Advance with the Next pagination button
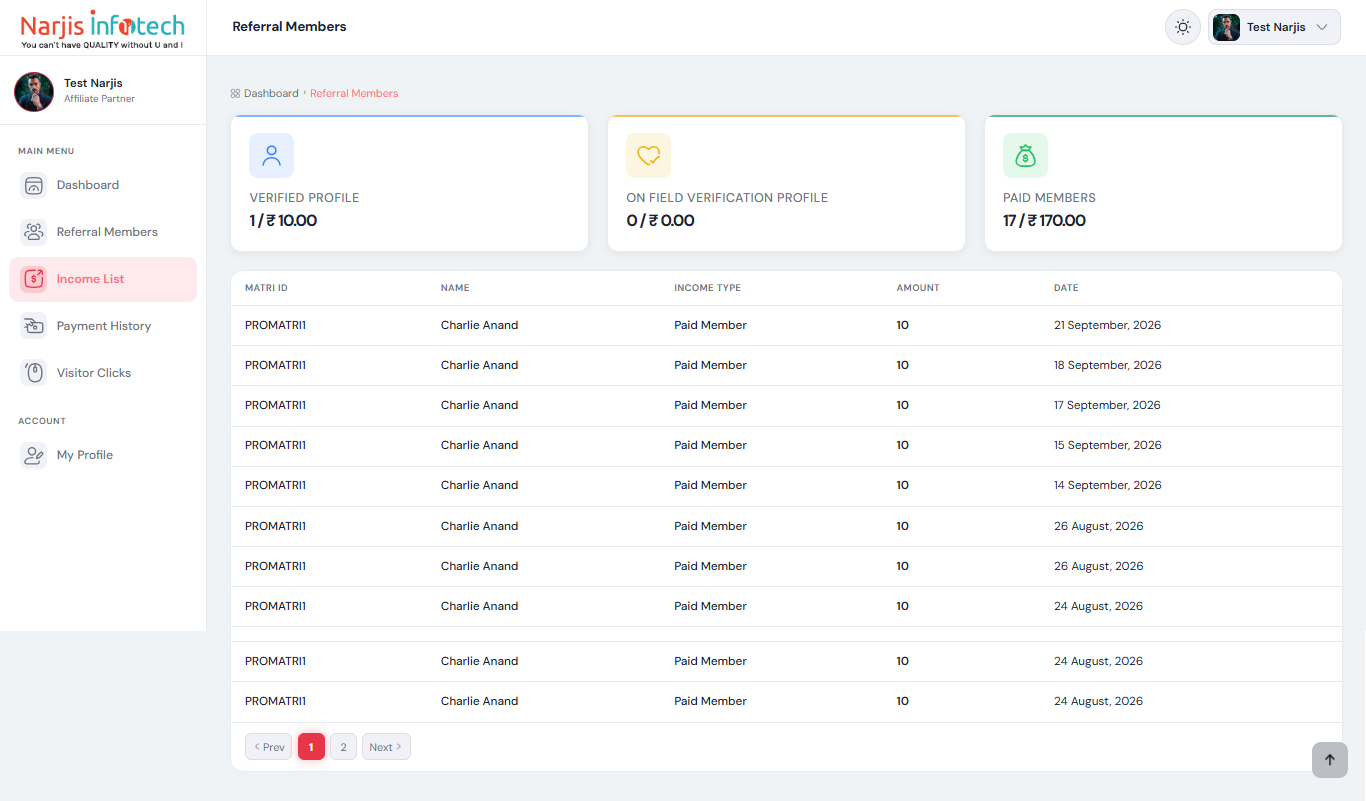This screenshot has width=1366, height=801. click(x=386, y=747)
